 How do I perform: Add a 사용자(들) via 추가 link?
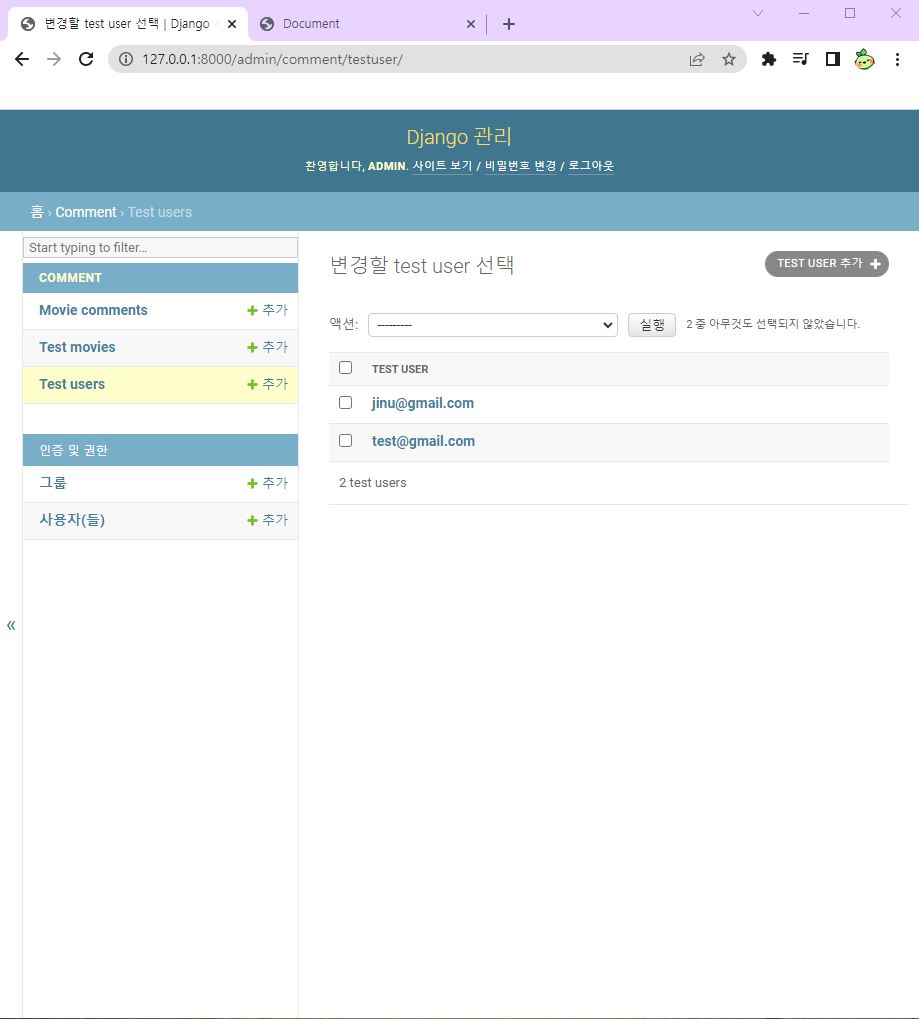[x=267, y=520]
